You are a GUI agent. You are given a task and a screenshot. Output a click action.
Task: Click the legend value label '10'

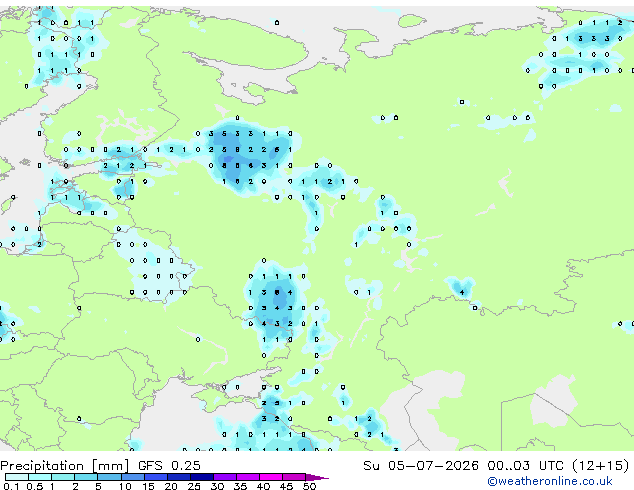click(x=125, y=486)
